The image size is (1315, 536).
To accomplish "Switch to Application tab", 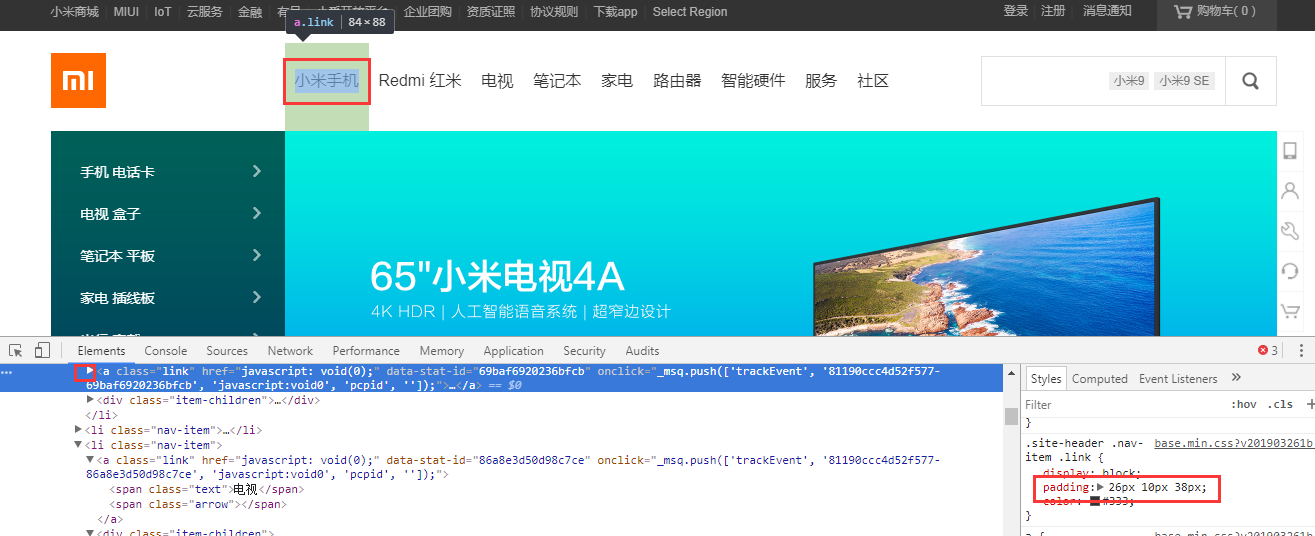I will tap(513, 351).
